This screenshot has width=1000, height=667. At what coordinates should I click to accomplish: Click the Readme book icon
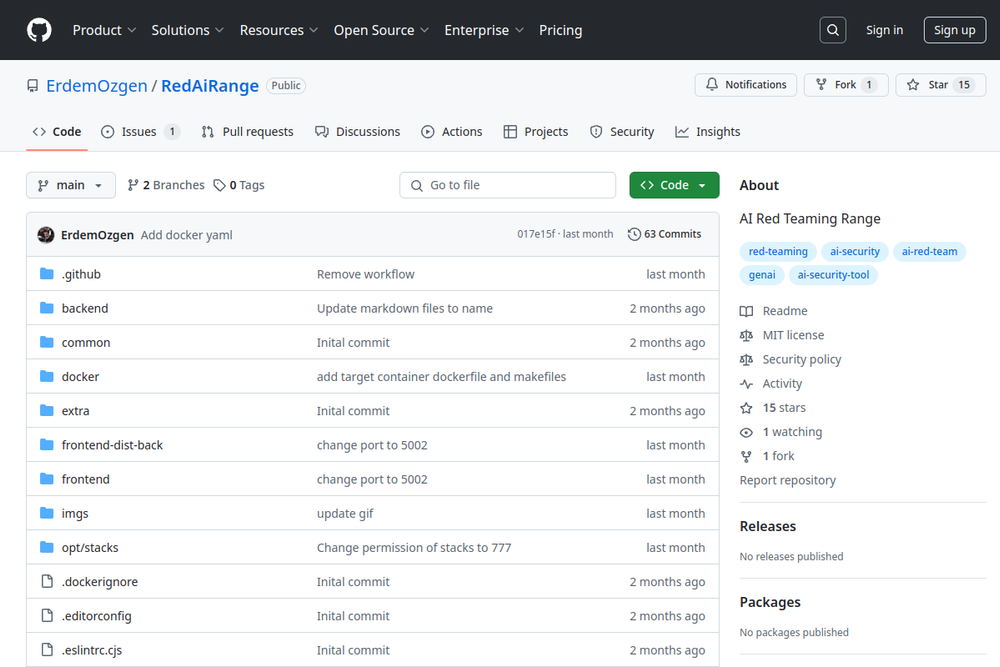click(746, 311)
